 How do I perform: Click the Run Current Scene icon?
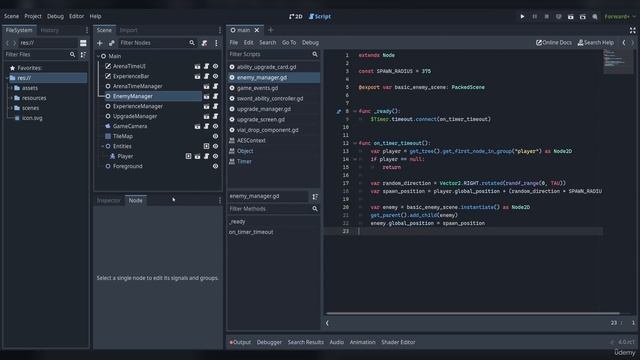click(571, 16)
